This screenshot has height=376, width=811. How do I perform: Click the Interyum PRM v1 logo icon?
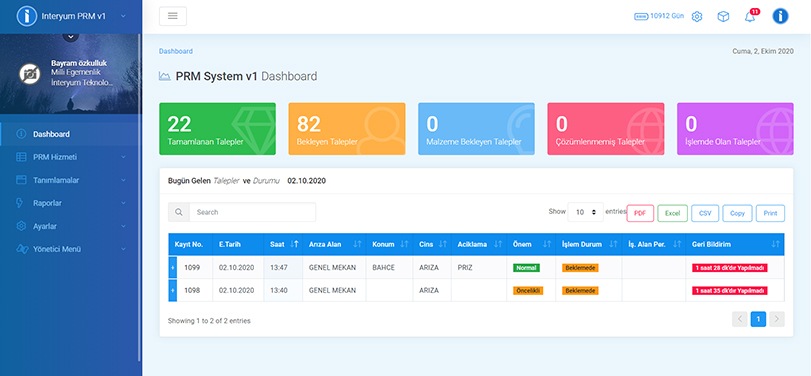(26, 16)
